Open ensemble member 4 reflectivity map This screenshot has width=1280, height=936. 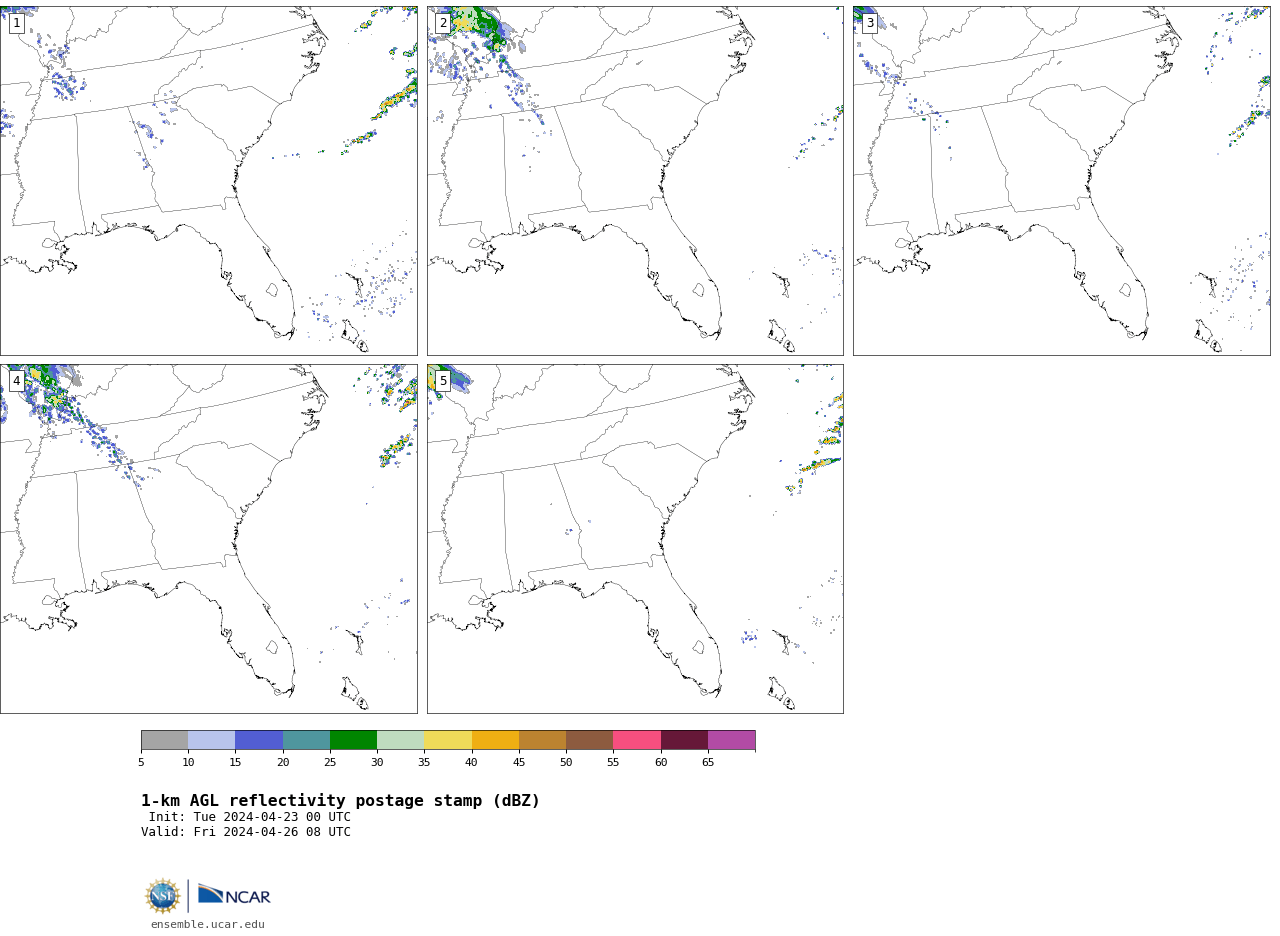click(208, 539)
